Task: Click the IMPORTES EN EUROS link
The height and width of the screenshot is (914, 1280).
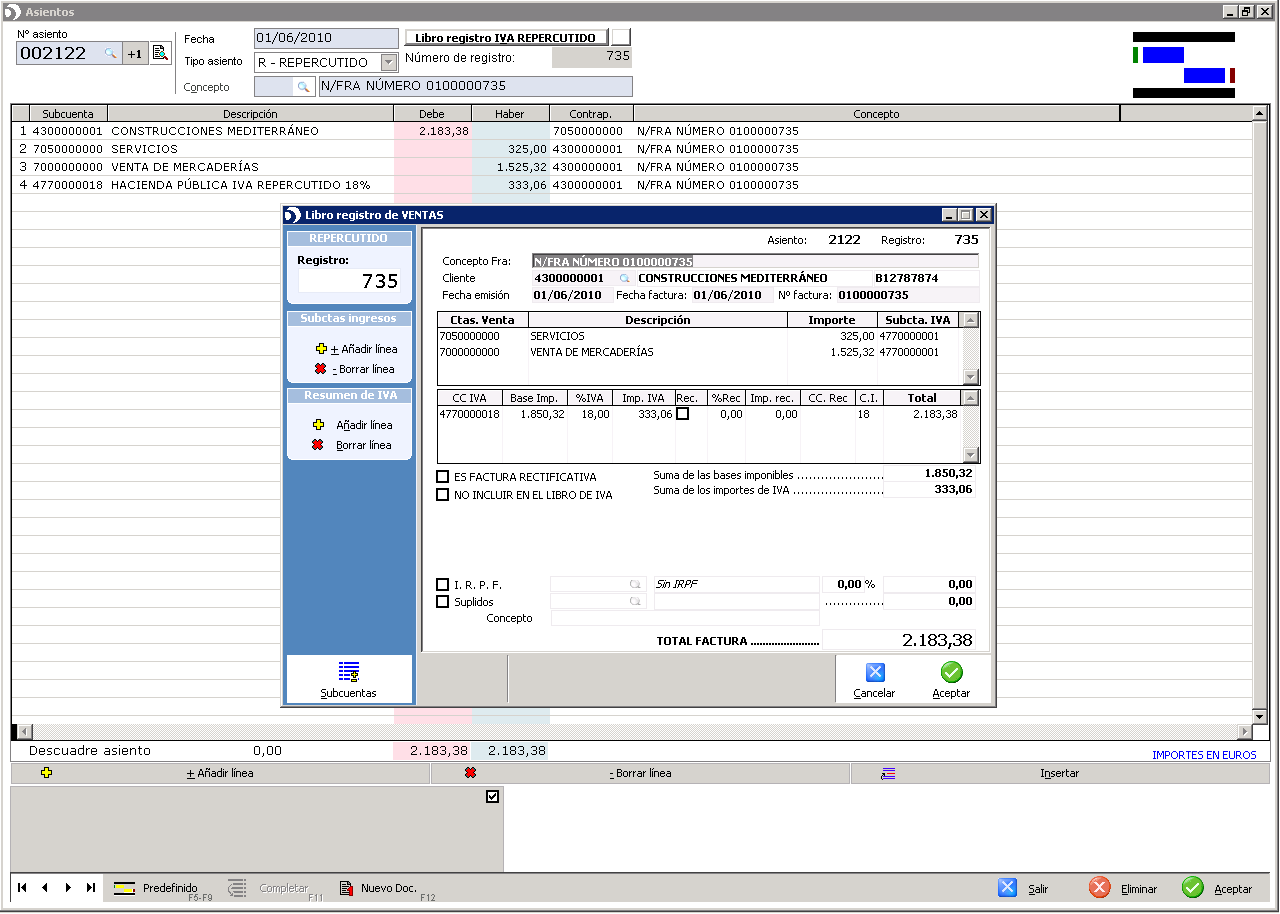Action: 1204,755
